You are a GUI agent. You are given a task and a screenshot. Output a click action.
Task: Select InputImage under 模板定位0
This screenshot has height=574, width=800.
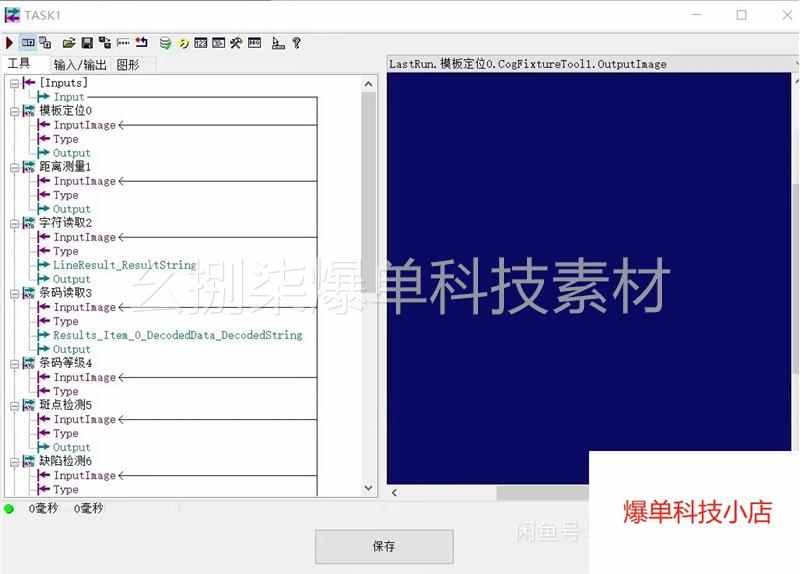tap(85, 125)
